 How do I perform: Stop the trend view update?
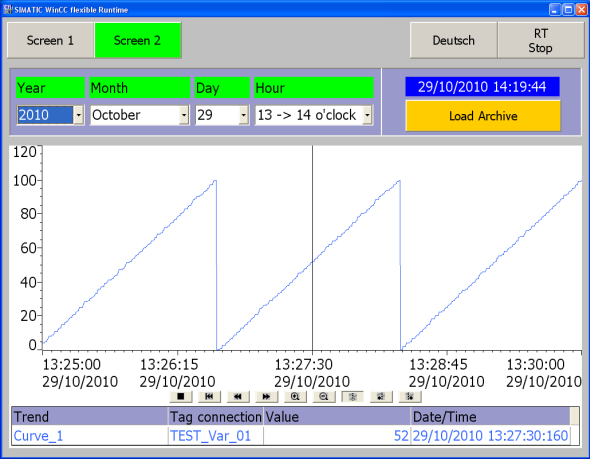click(x=181, y=396)
